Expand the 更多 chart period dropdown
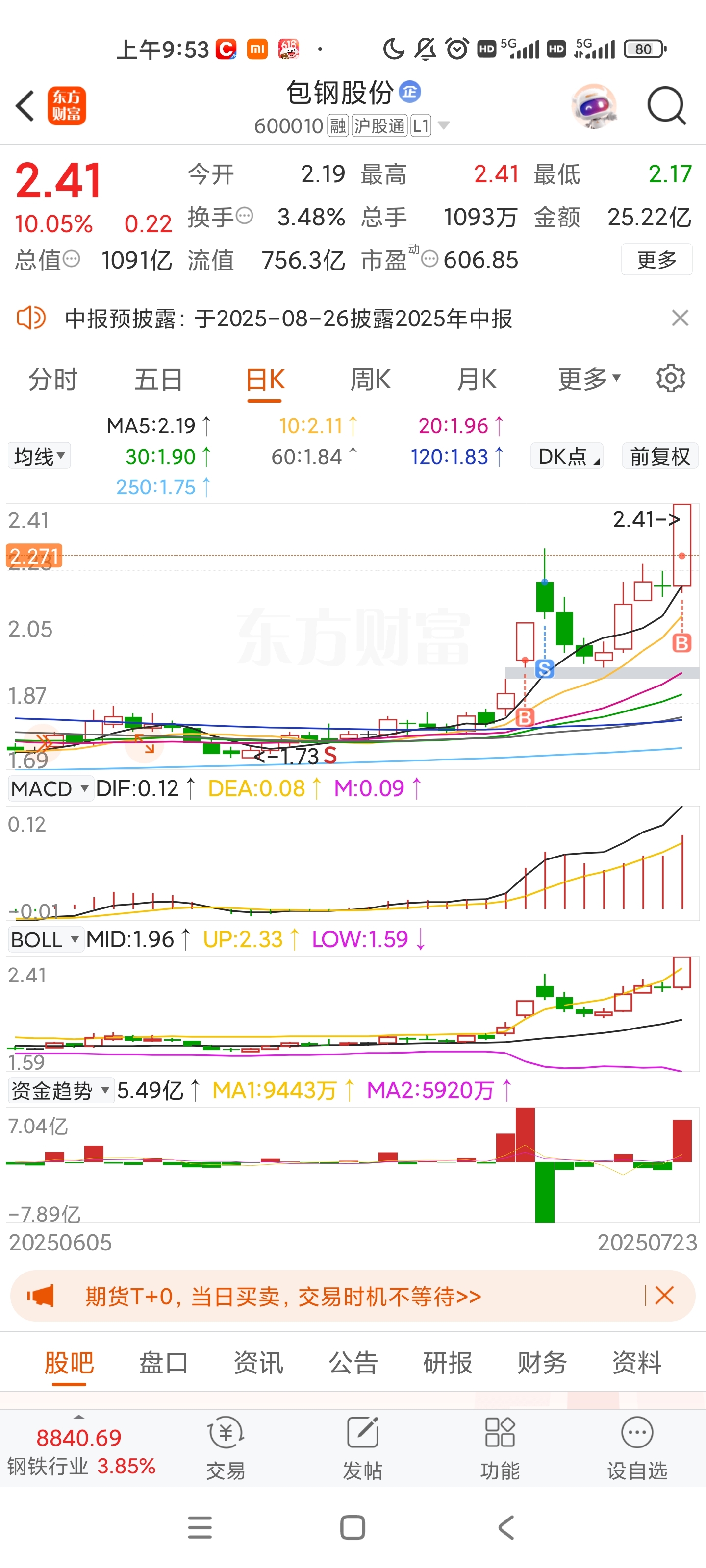The height and width of the screenshot is (1568, 706). click(x=589, y=379)
